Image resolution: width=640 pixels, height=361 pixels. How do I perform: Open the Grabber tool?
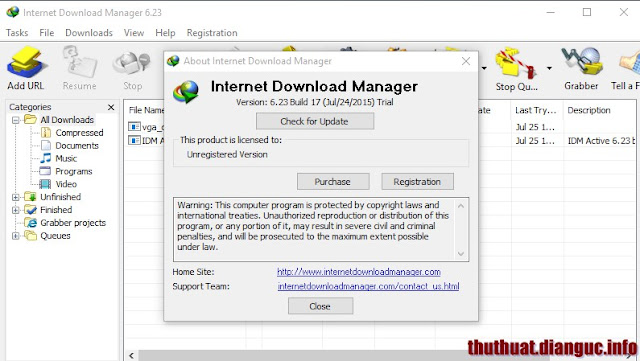coord(581,69)
